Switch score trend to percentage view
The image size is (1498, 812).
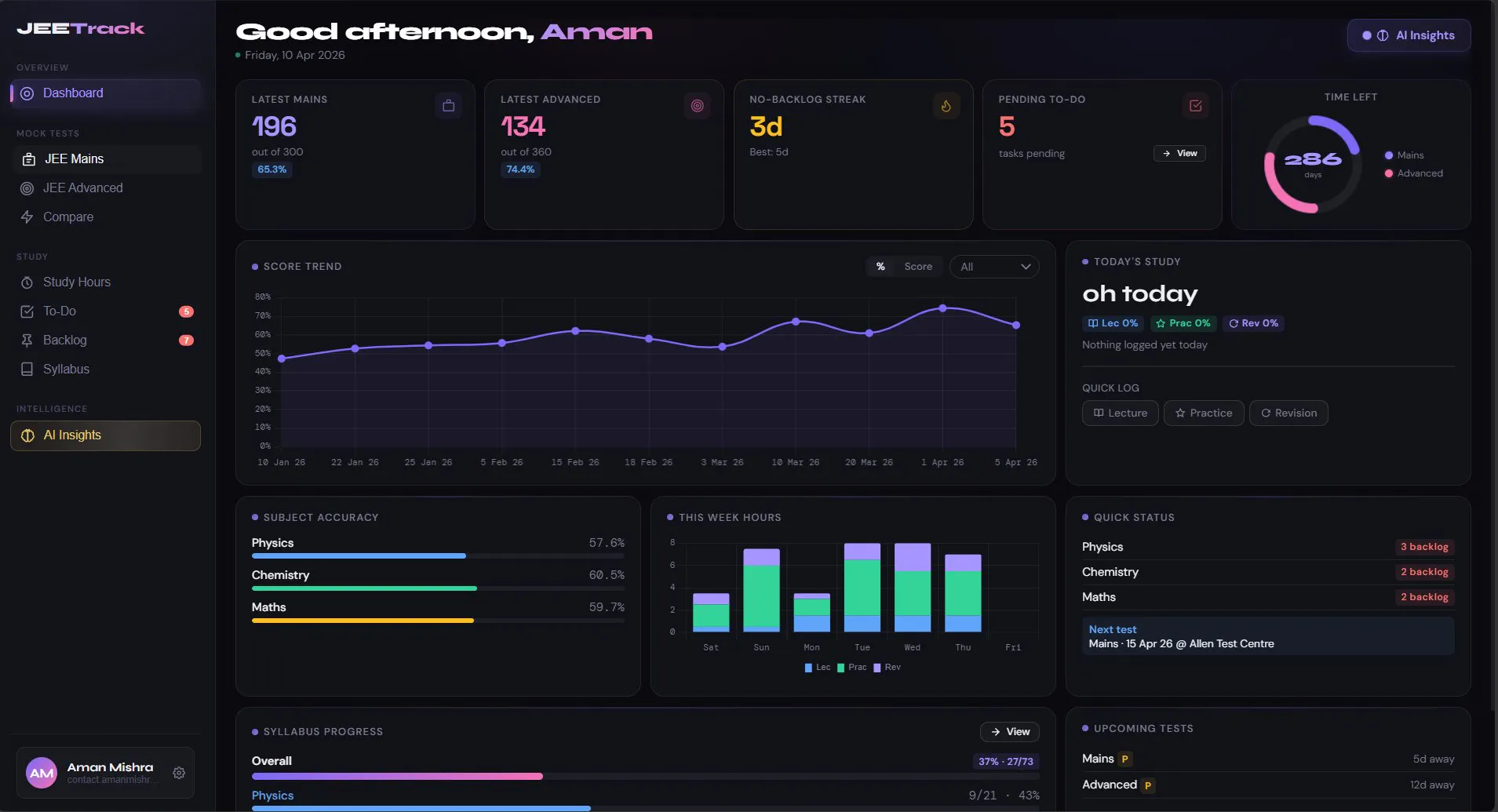pos(880,267)
